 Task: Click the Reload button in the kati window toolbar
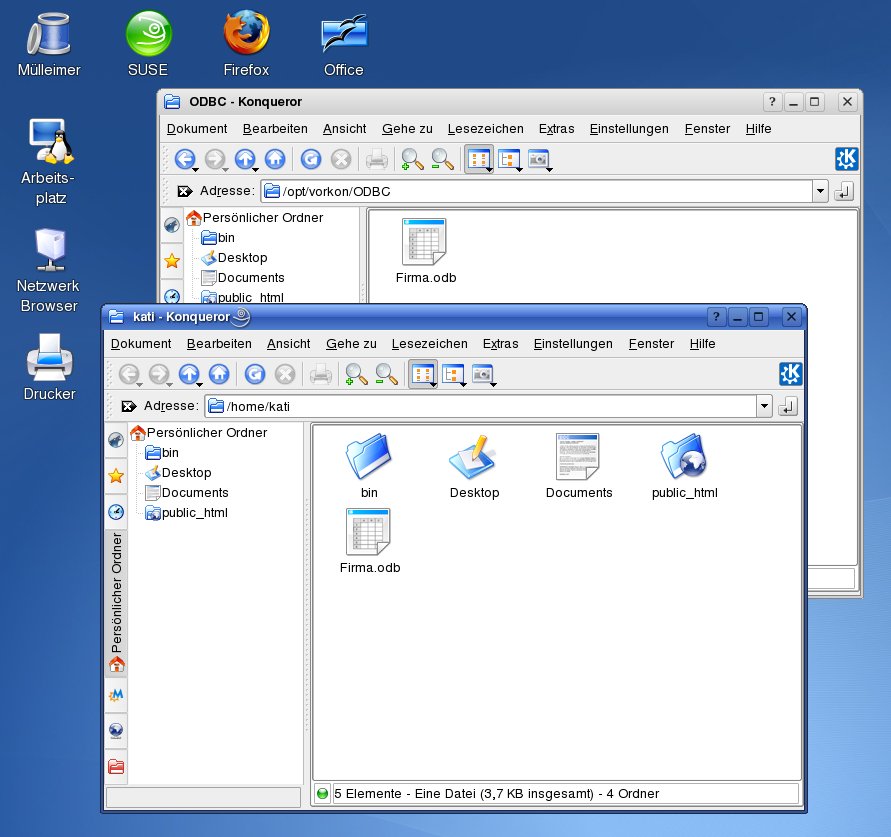[x=255, y=375]
